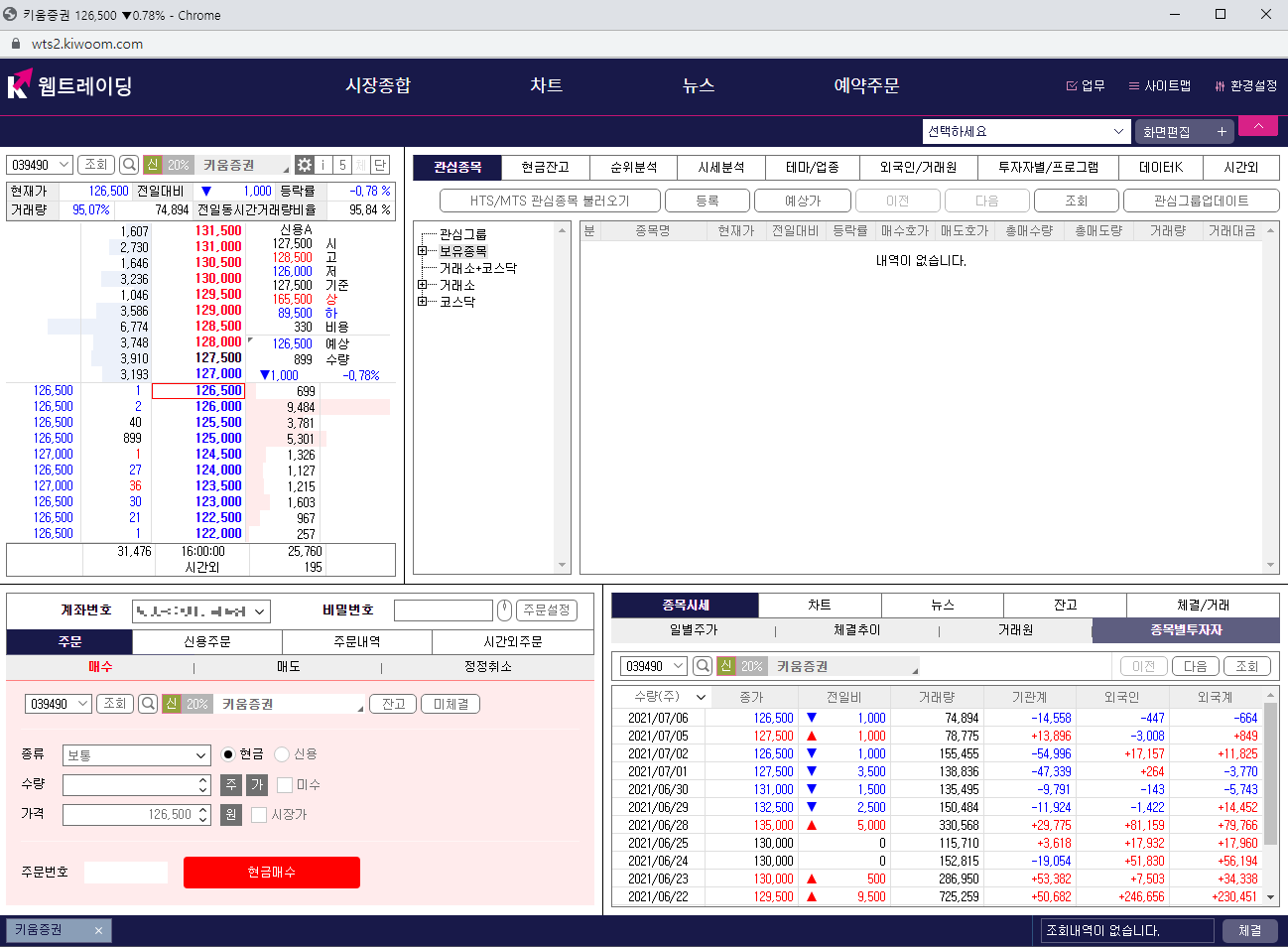Collapse the top menu with pink arrow

point(1258,126)
